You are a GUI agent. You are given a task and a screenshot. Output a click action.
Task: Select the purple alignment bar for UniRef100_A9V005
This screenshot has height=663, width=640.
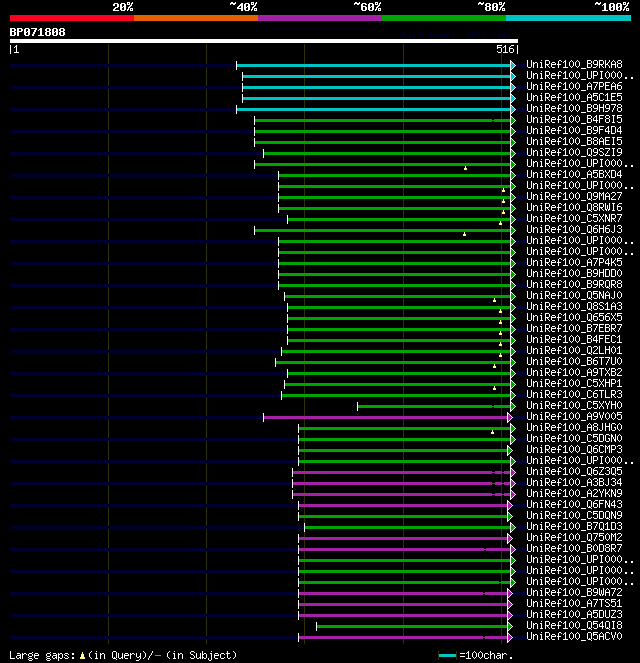pos(385,417)
